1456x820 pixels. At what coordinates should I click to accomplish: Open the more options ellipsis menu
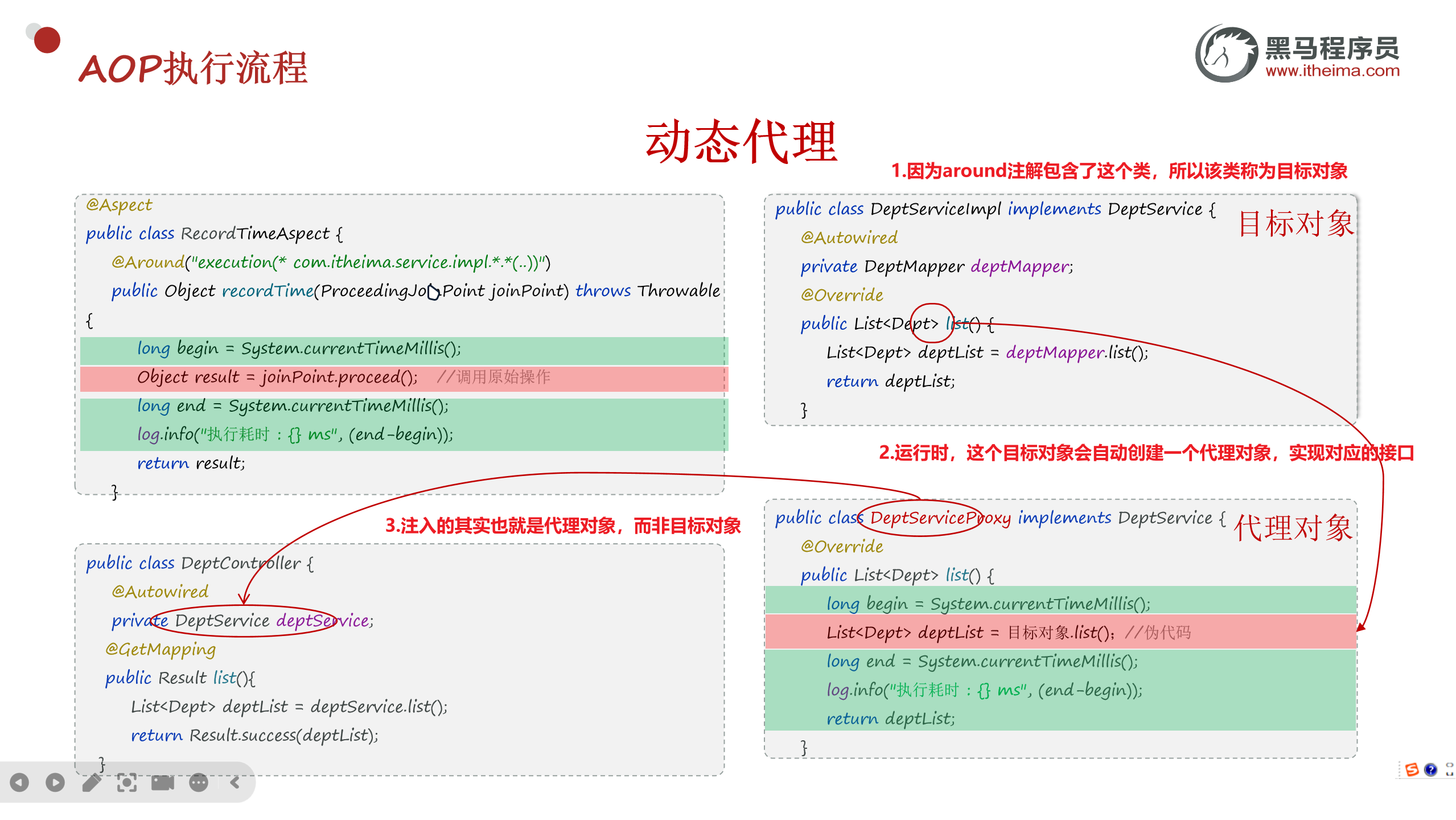click(199, 782)
